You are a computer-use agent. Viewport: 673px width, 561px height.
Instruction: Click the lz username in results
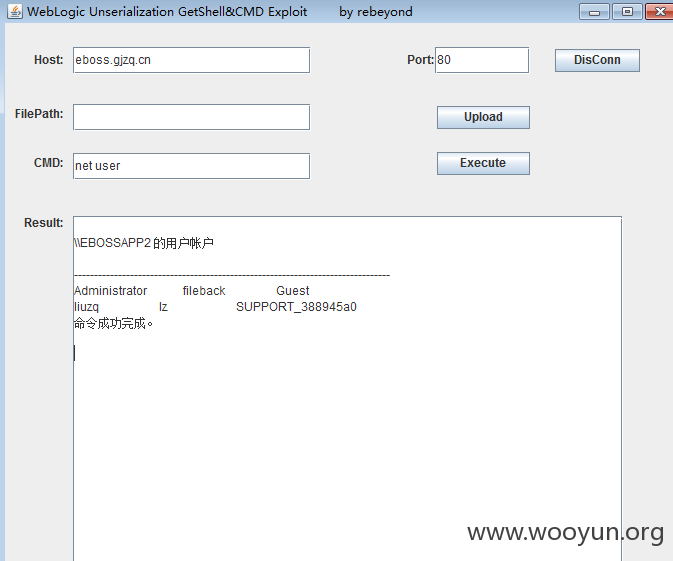tap(163, 307)
